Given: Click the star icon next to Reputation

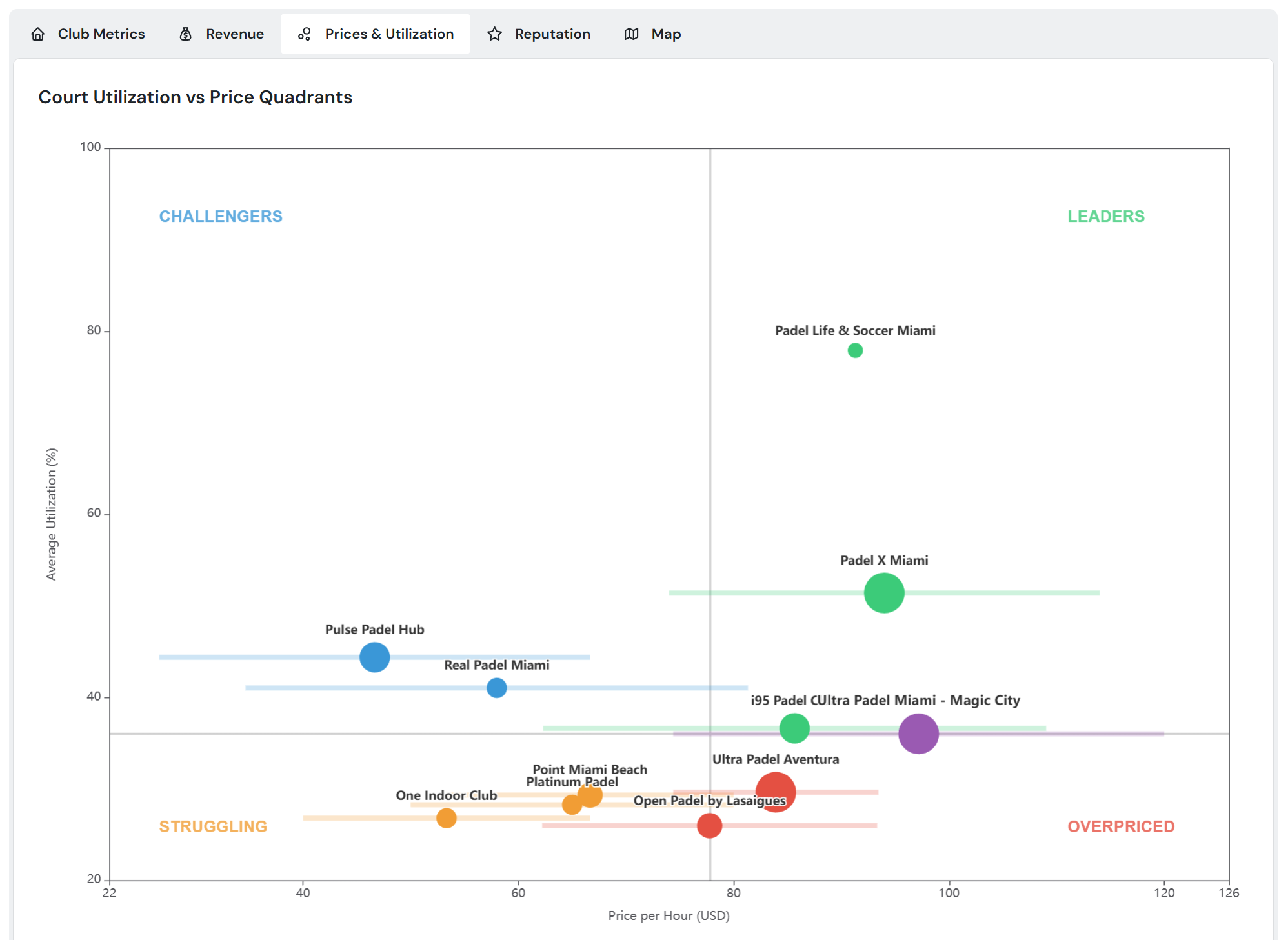Looking at the screenshot, I should click(x=495, y=34).
